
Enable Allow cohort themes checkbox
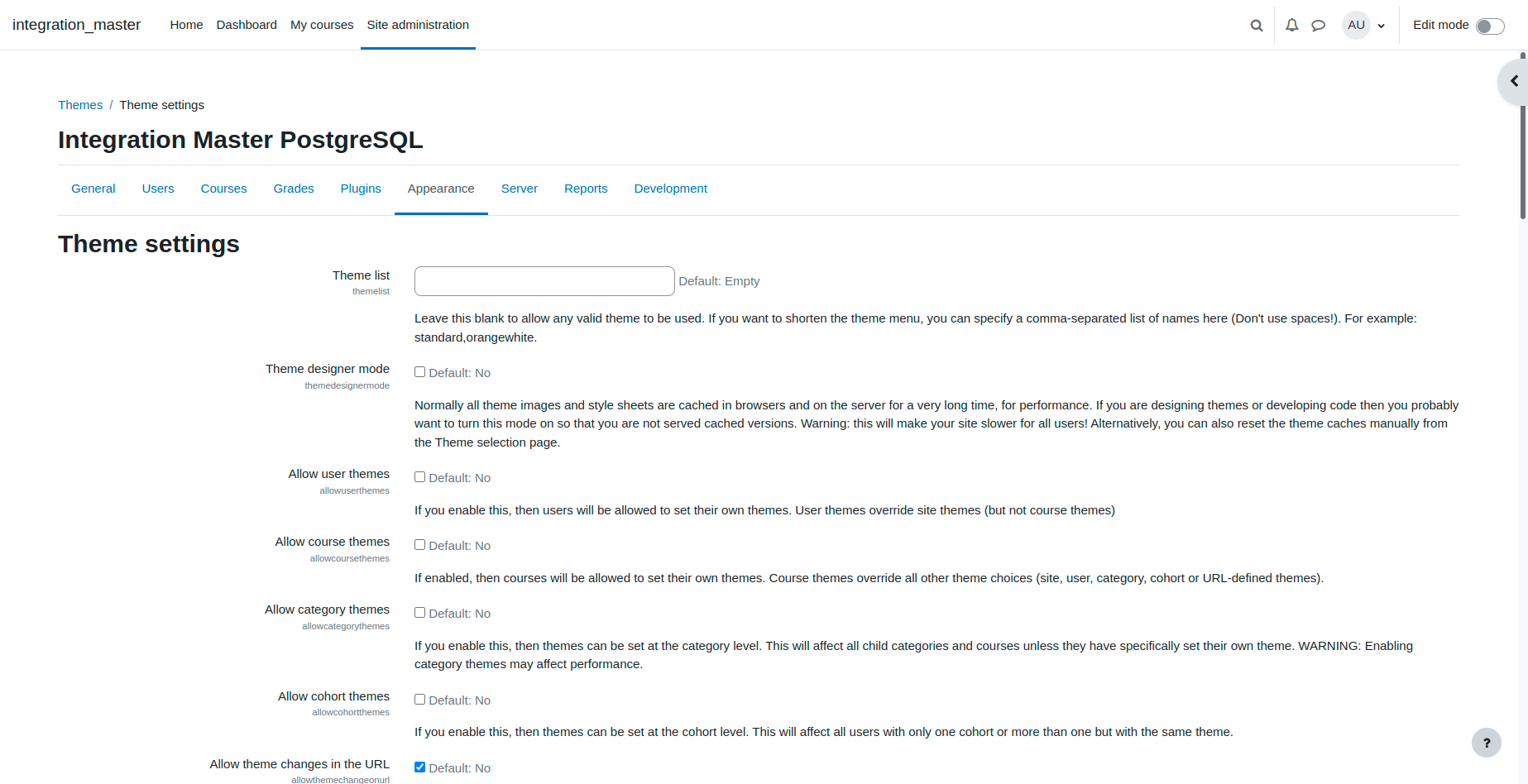click(419, 700)
